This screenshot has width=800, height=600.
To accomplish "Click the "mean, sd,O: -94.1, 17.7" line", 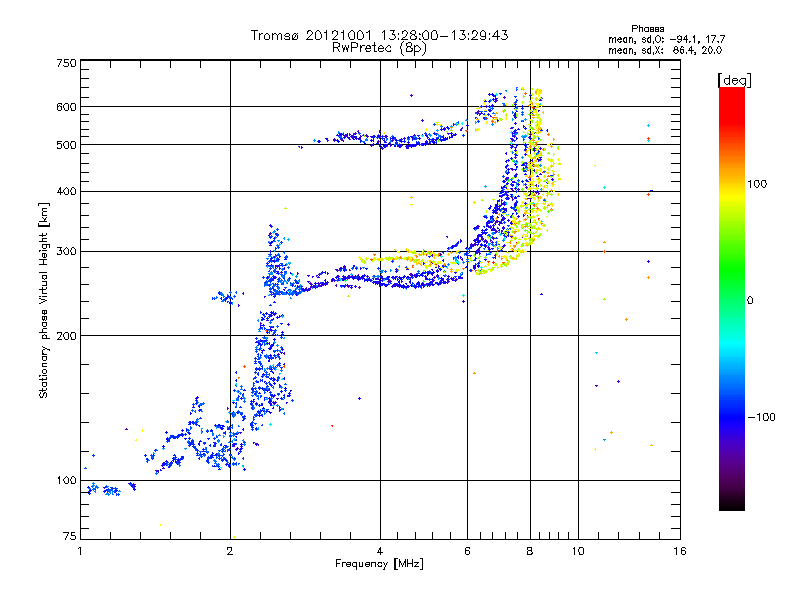I will [x=666, y=39].
